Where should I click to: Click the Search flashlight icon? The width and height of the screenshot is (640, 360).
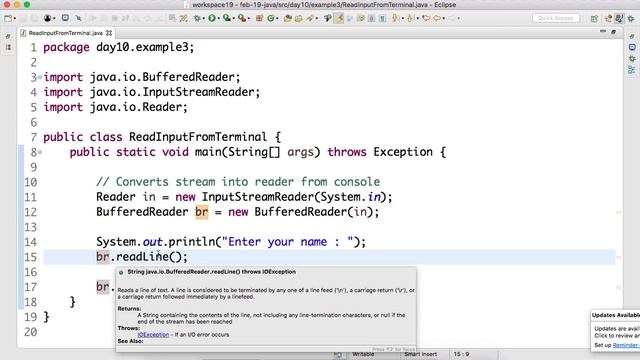tap(310, 18)
